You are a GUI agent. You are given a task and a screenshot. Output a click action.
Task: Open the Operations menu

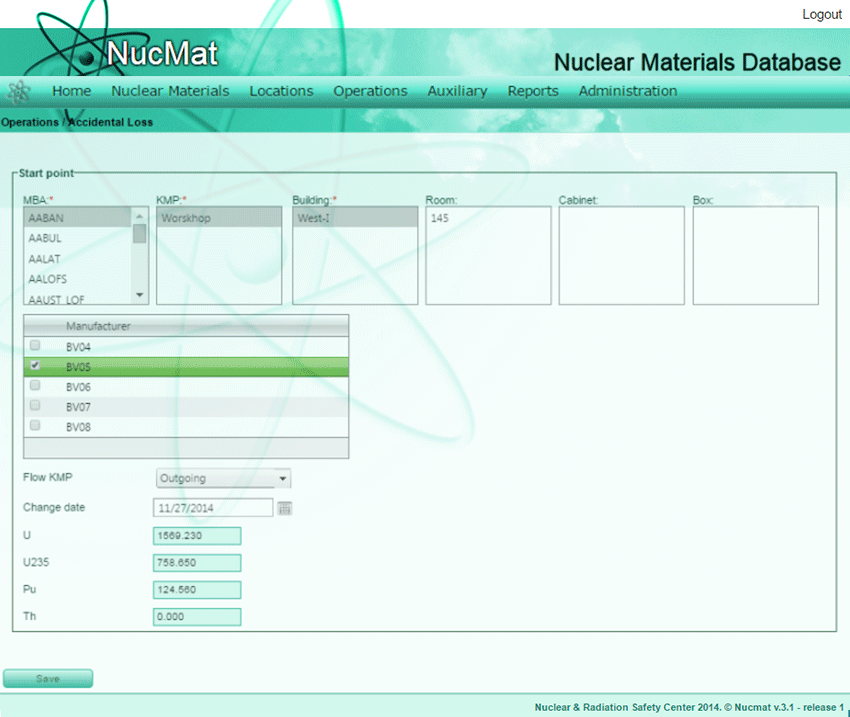370,91
